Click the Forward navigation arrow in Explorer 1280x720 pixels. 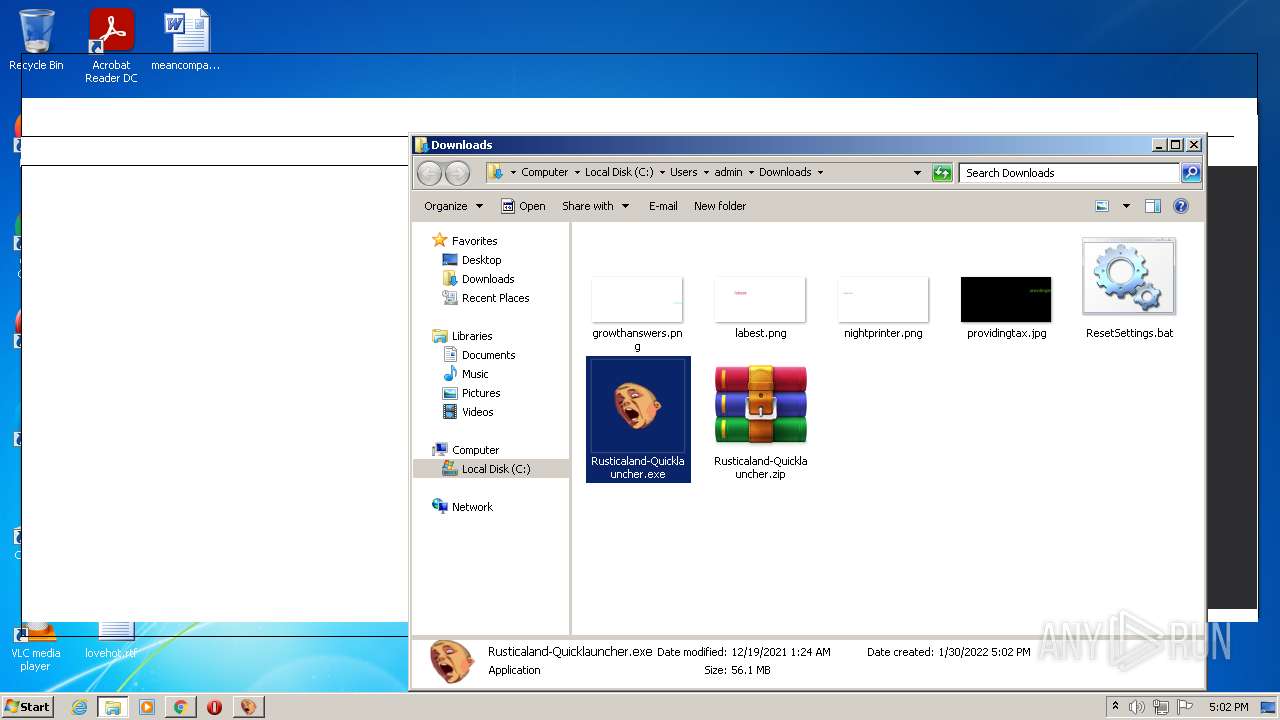tap(457, 173)
